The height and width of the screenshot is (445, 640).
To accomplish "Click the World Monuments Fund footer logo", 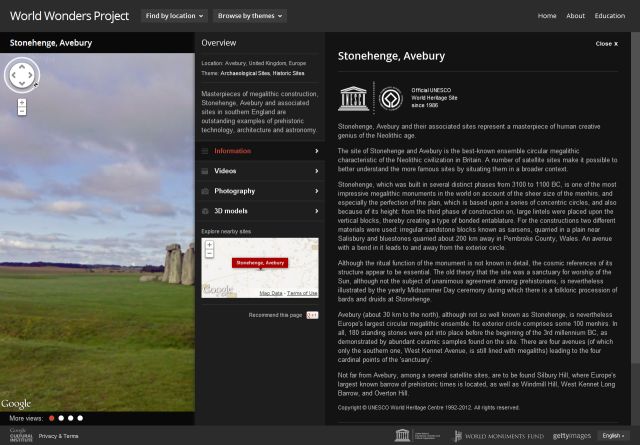I will pos(499,436).
